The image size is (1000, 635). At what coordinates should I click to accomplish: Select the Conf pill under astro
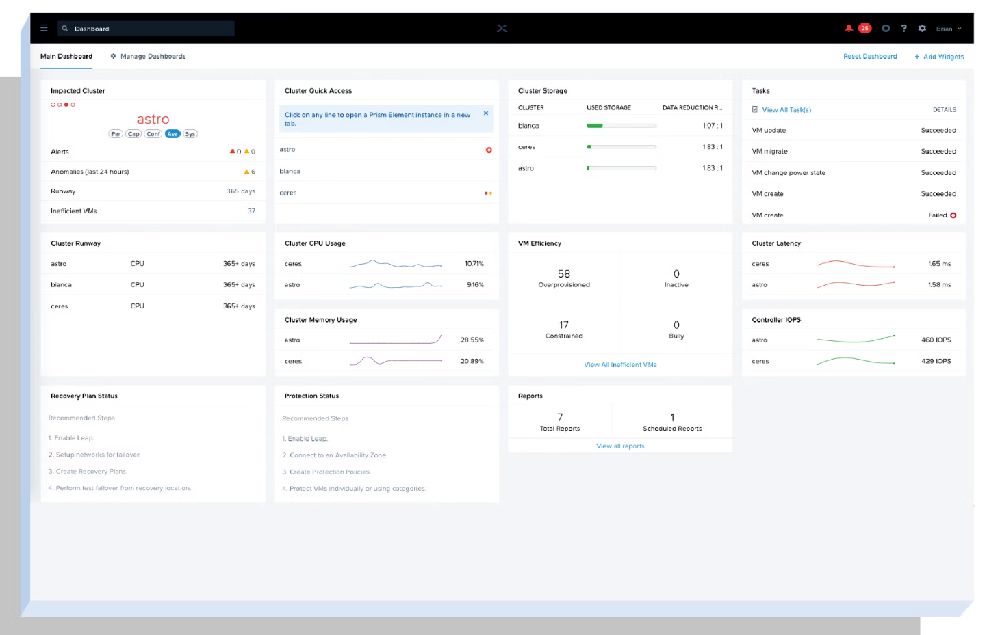pyautogui.click(x=153, y=133)
